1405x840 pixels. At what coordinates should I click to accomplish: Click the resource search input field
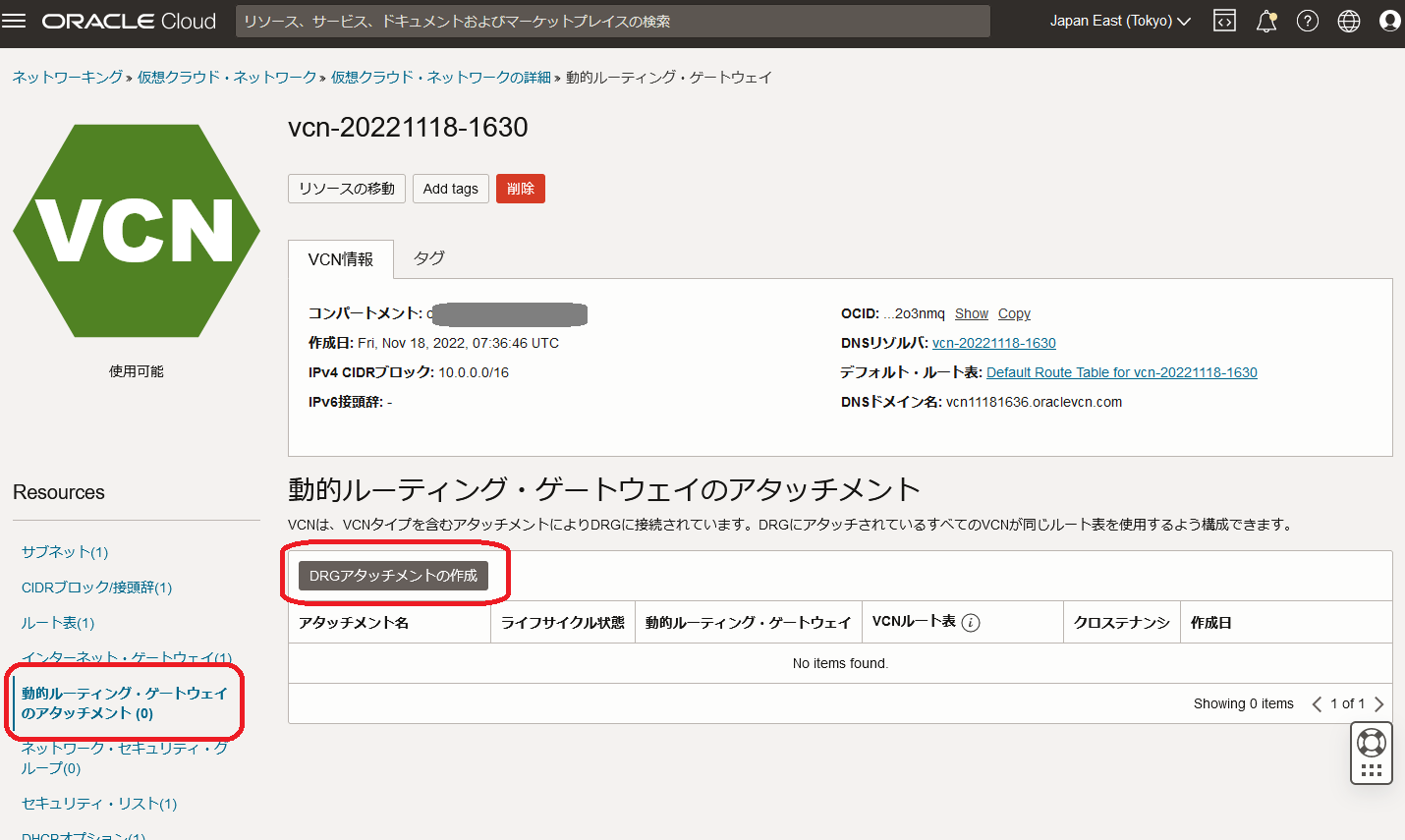pyautogui.click(x=609, y=21)
